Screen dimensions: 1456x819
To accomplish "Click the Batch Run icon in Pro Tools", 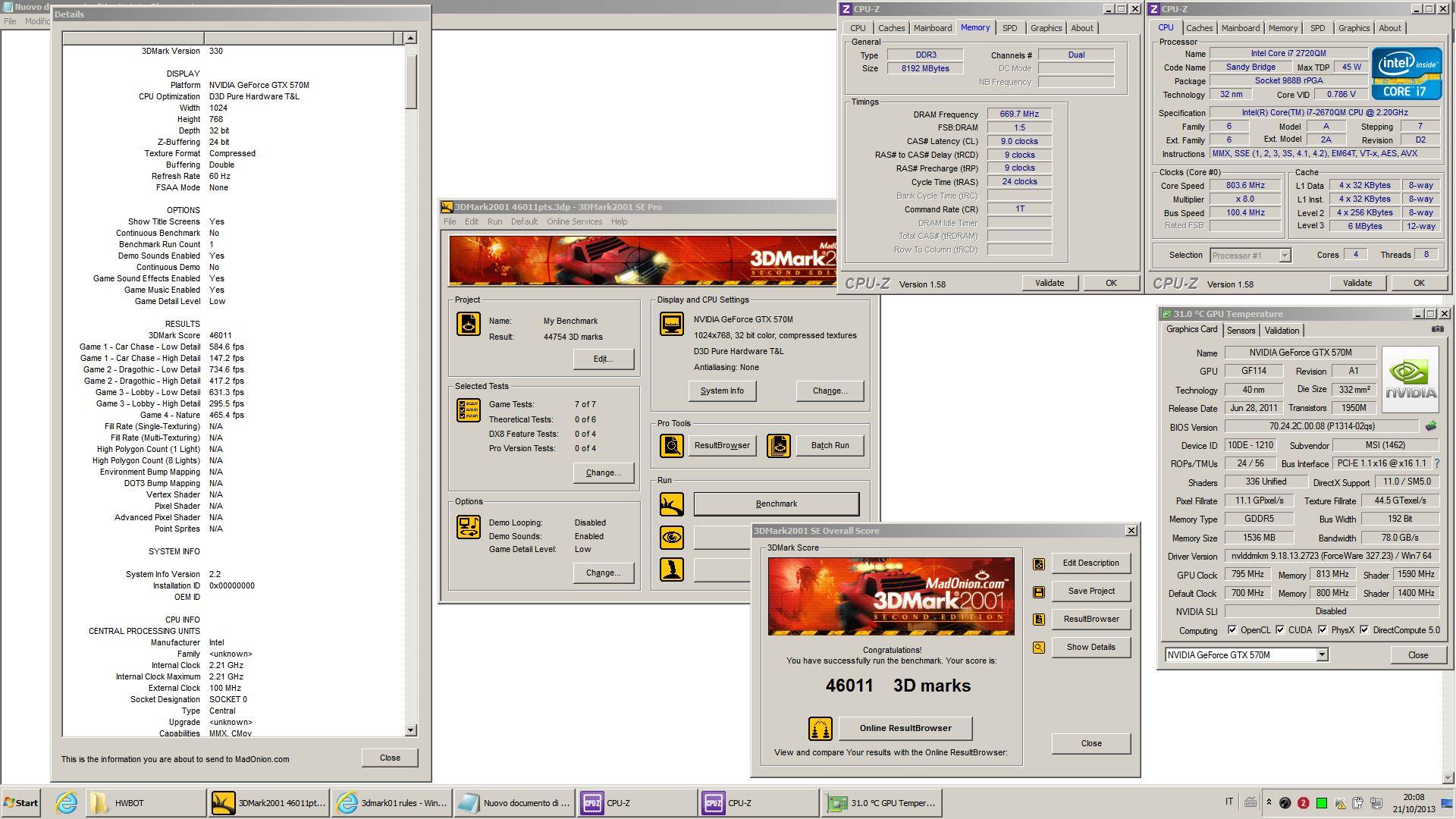I will click(778, 446).
